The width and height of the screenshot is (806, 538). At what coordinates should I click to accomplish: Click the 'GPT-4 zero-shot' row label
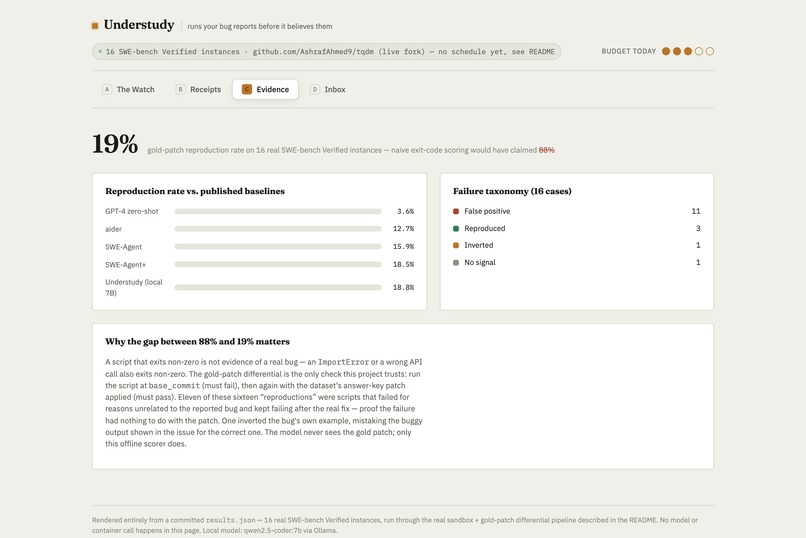tap(132, 211)
